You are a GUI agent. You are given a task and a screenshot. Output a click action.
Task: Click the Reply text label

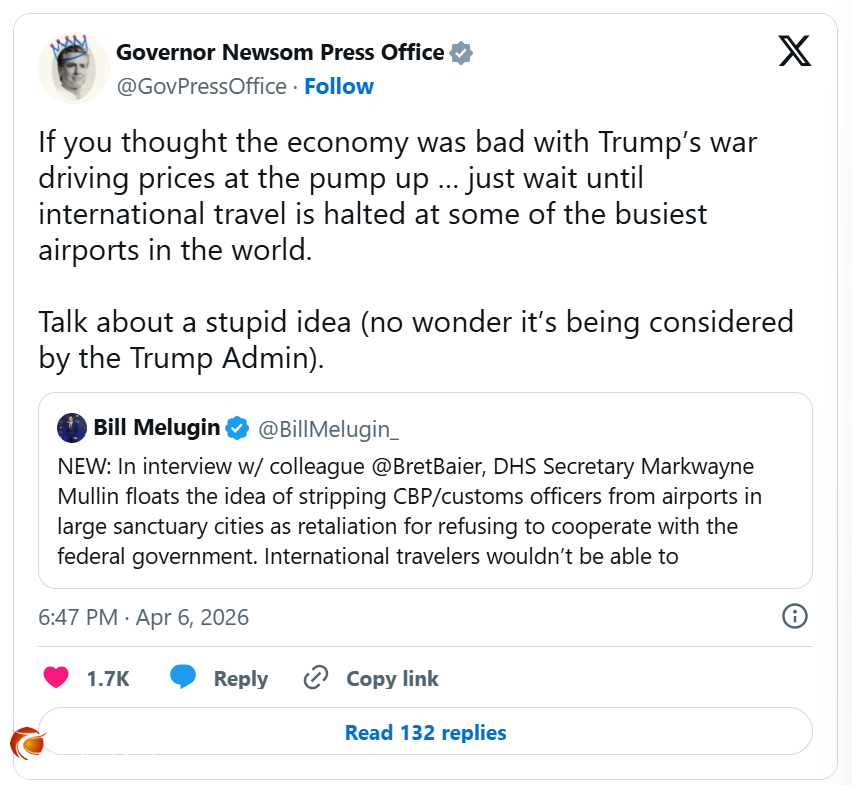(241, 679)
